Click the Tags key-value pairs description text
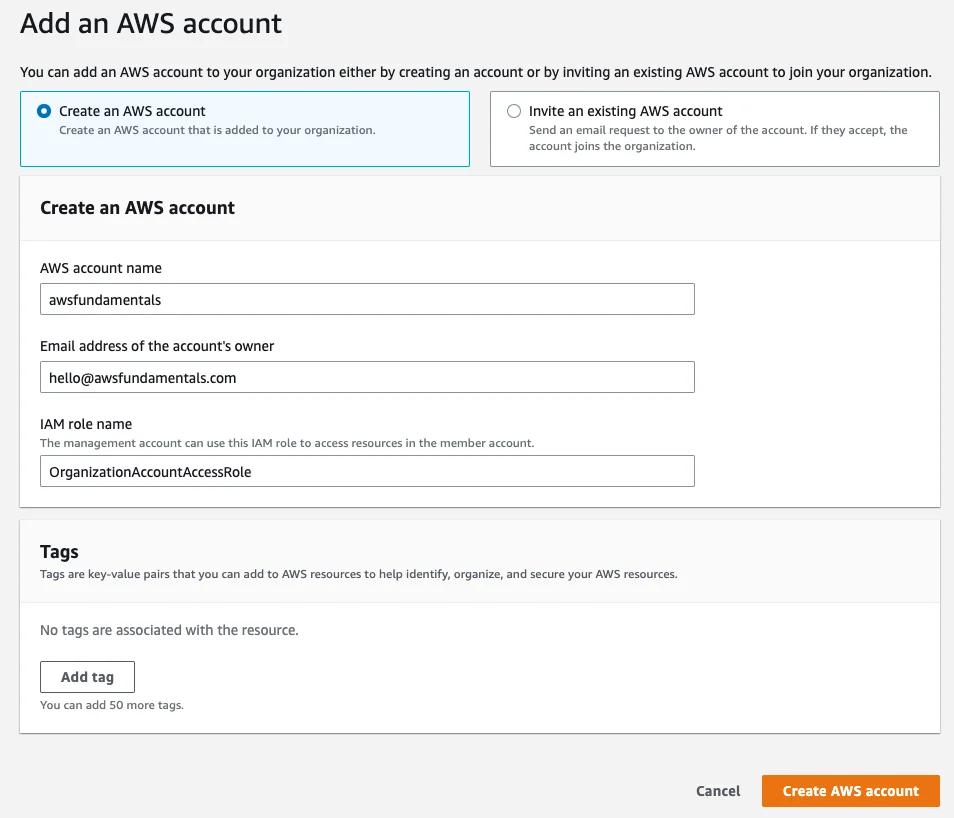The width and height of the screenshot is (954, 818). pos(358,574)
